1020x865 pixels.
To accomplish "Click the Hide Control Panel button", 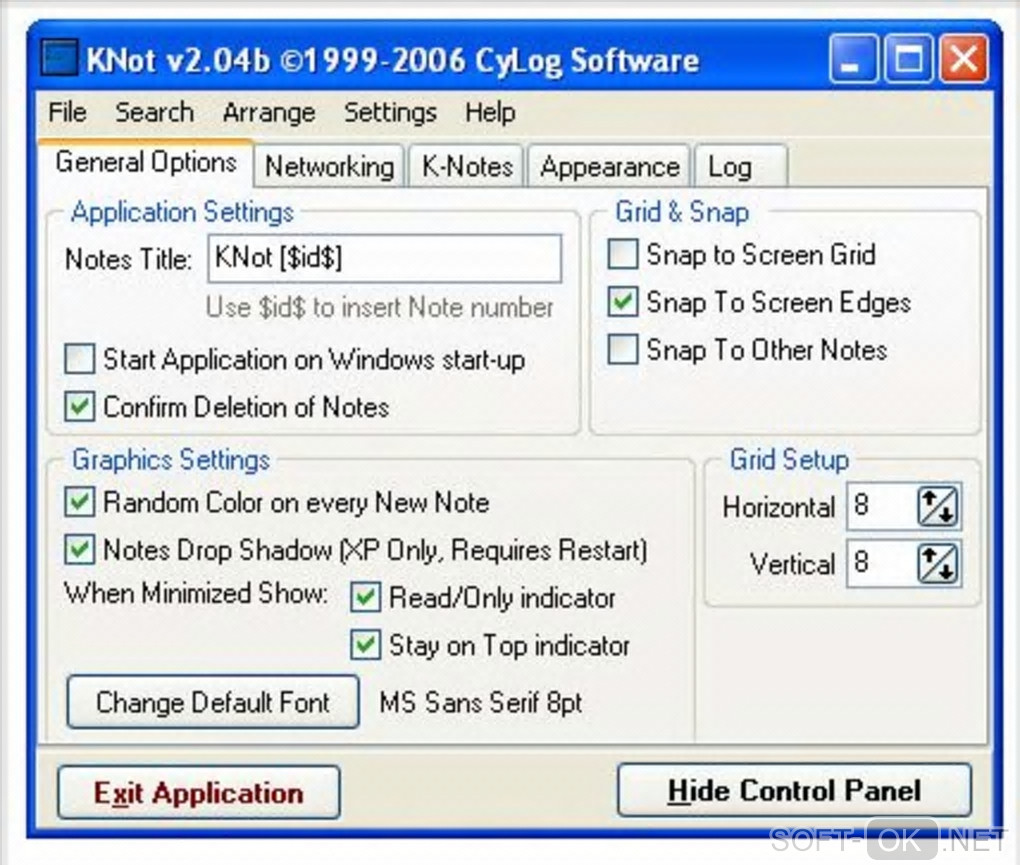I will [794, 790].
